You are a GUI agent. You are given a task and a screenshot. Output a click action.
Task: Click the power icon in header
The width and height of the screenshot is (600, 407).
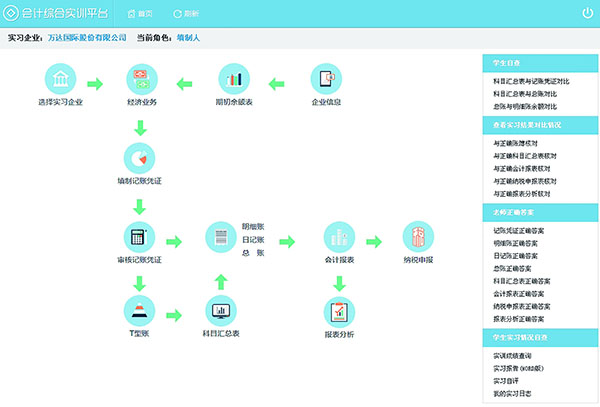click(x=587, y=13)
